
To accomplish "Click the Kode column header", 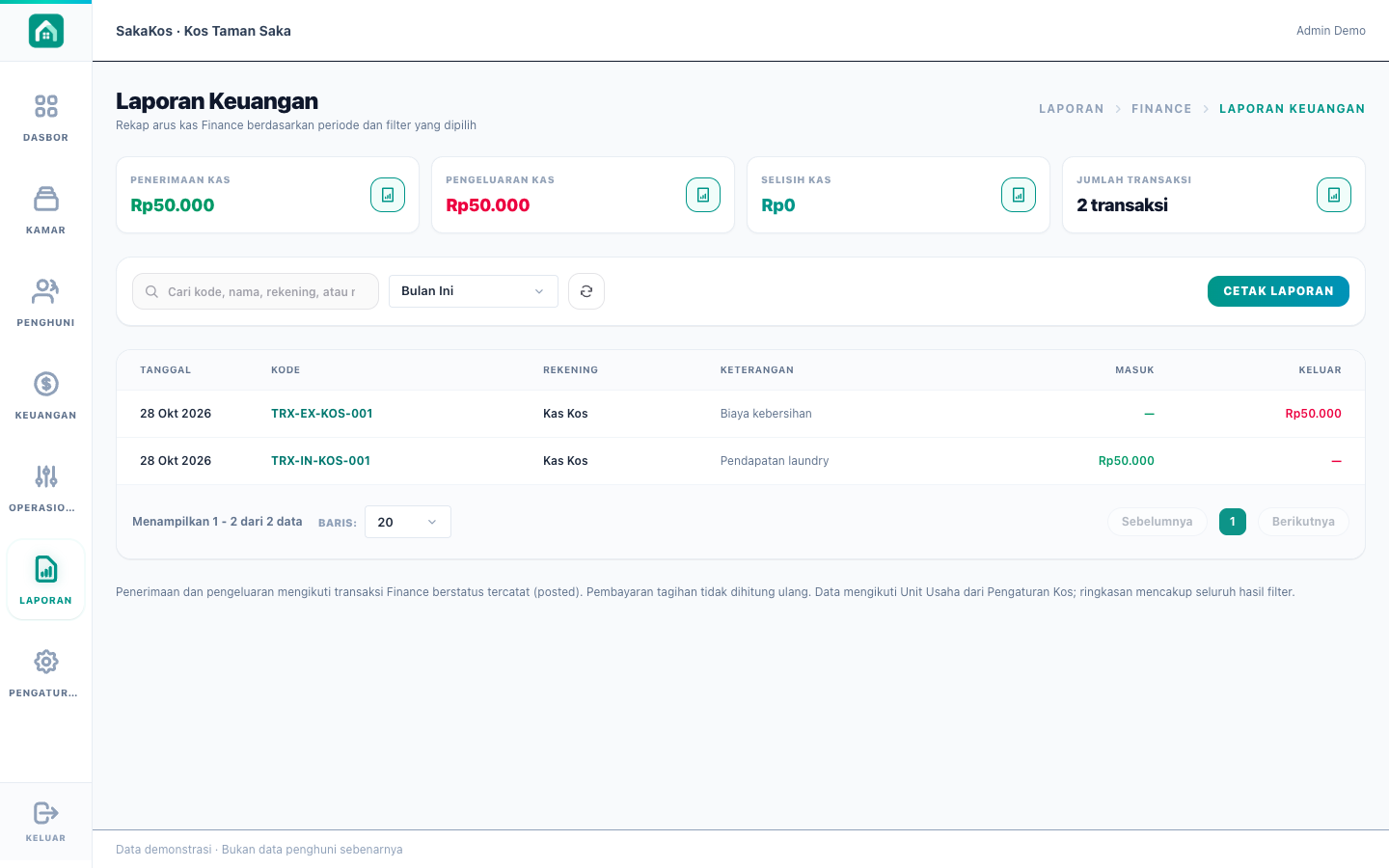I will [286, 370].
